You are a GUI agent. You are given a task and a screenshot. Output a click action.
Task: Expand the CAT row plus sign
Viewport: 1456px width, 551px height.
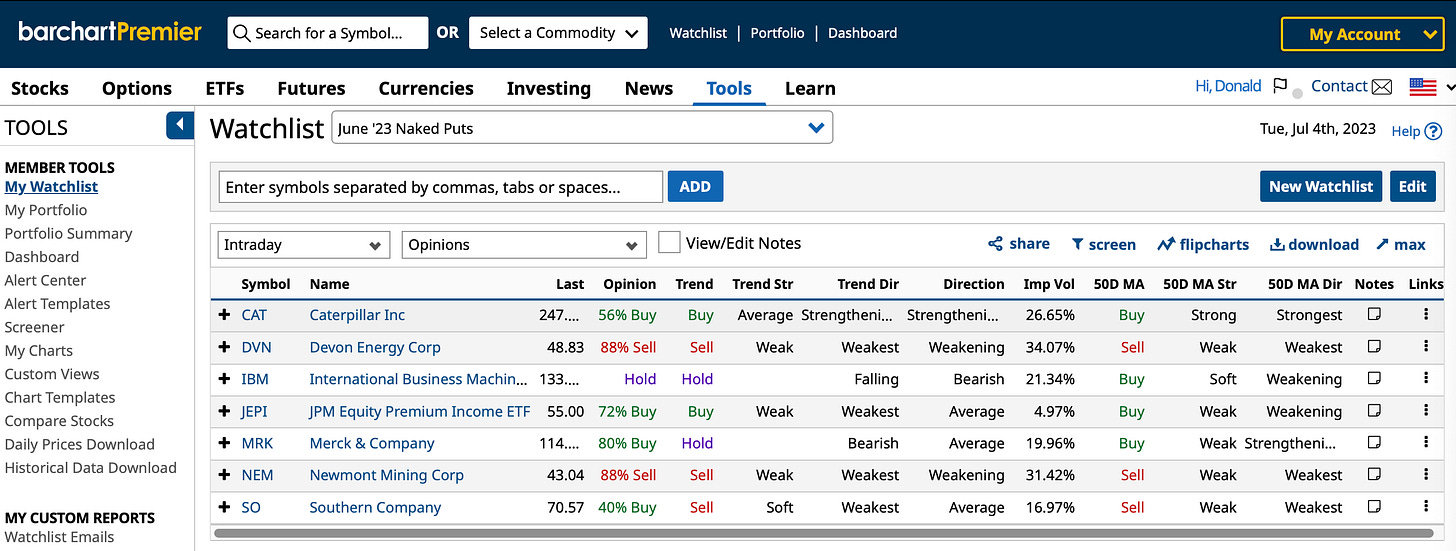pyautogui.click(x=225, y=314)
